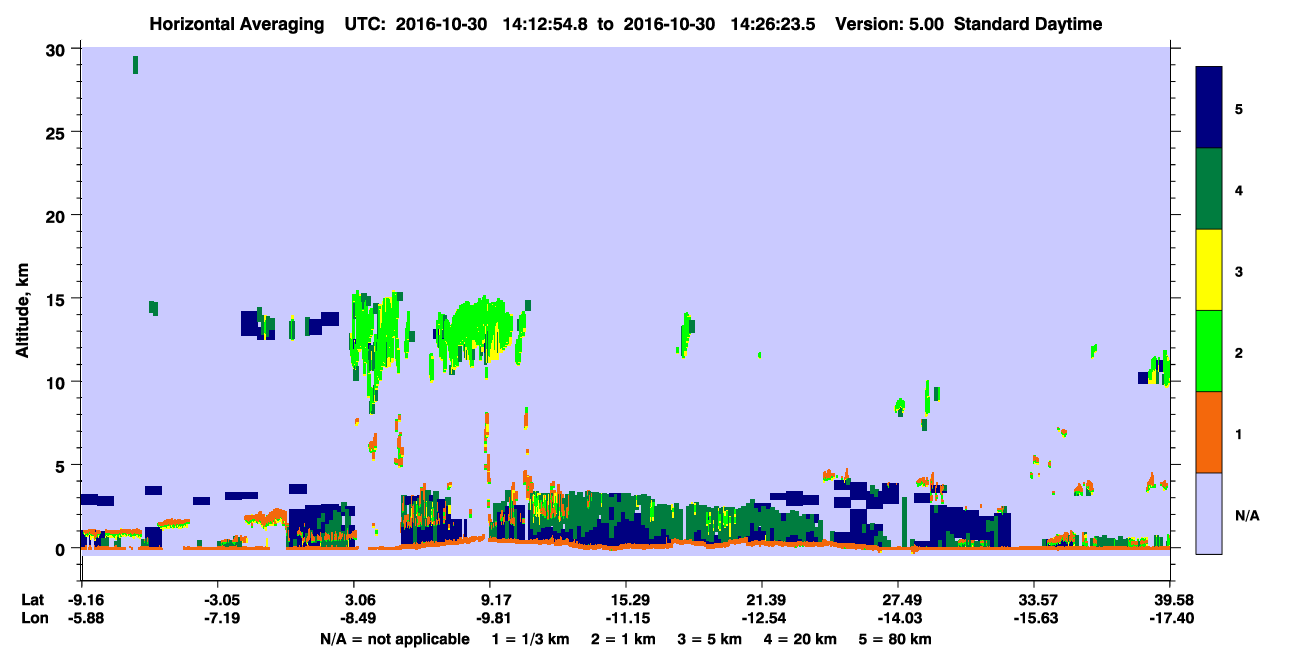1300x667 pixels.
Task: Click the y-axis tick label 15
Action: (58, 298)
